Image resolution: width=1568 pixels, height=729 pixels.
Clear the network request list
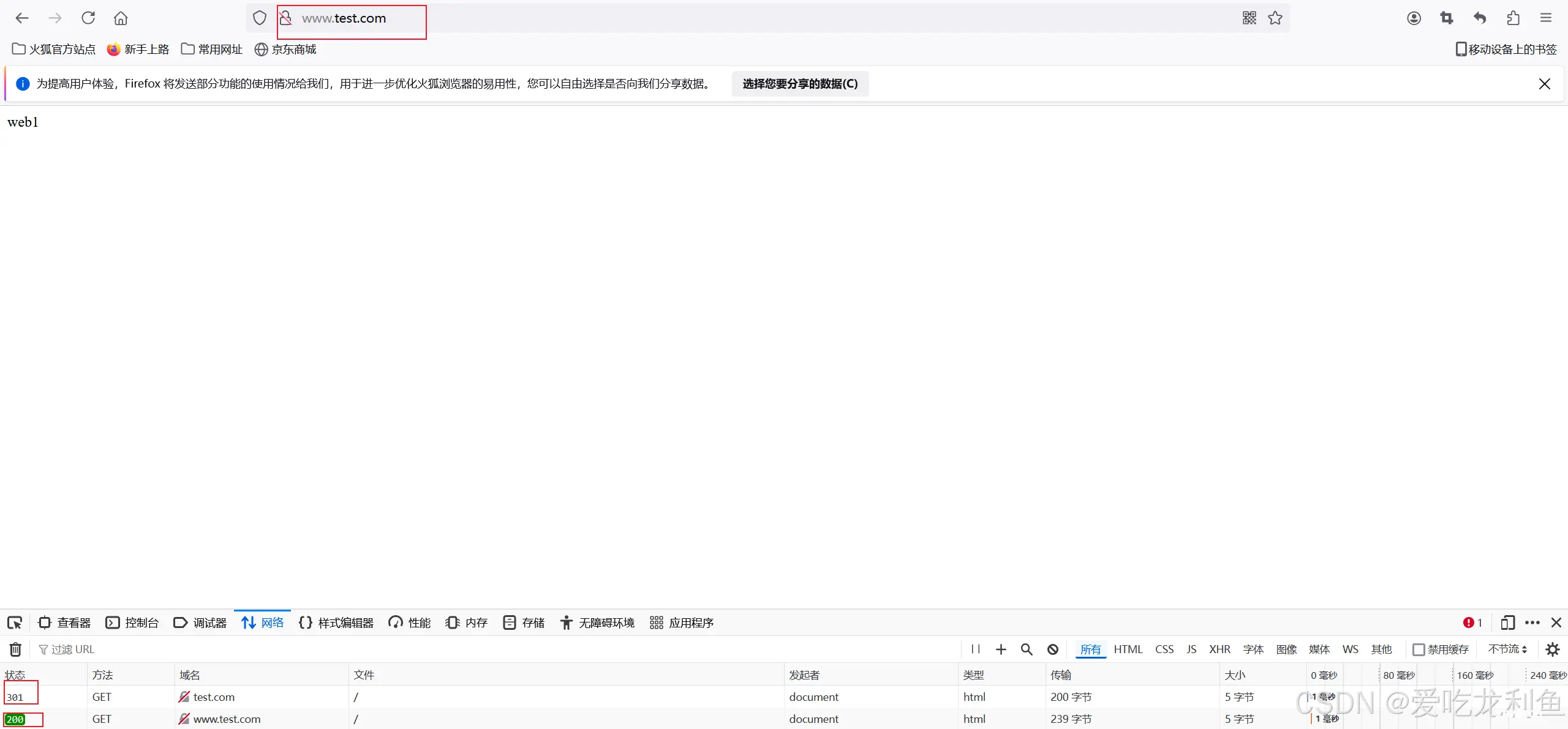15,649
